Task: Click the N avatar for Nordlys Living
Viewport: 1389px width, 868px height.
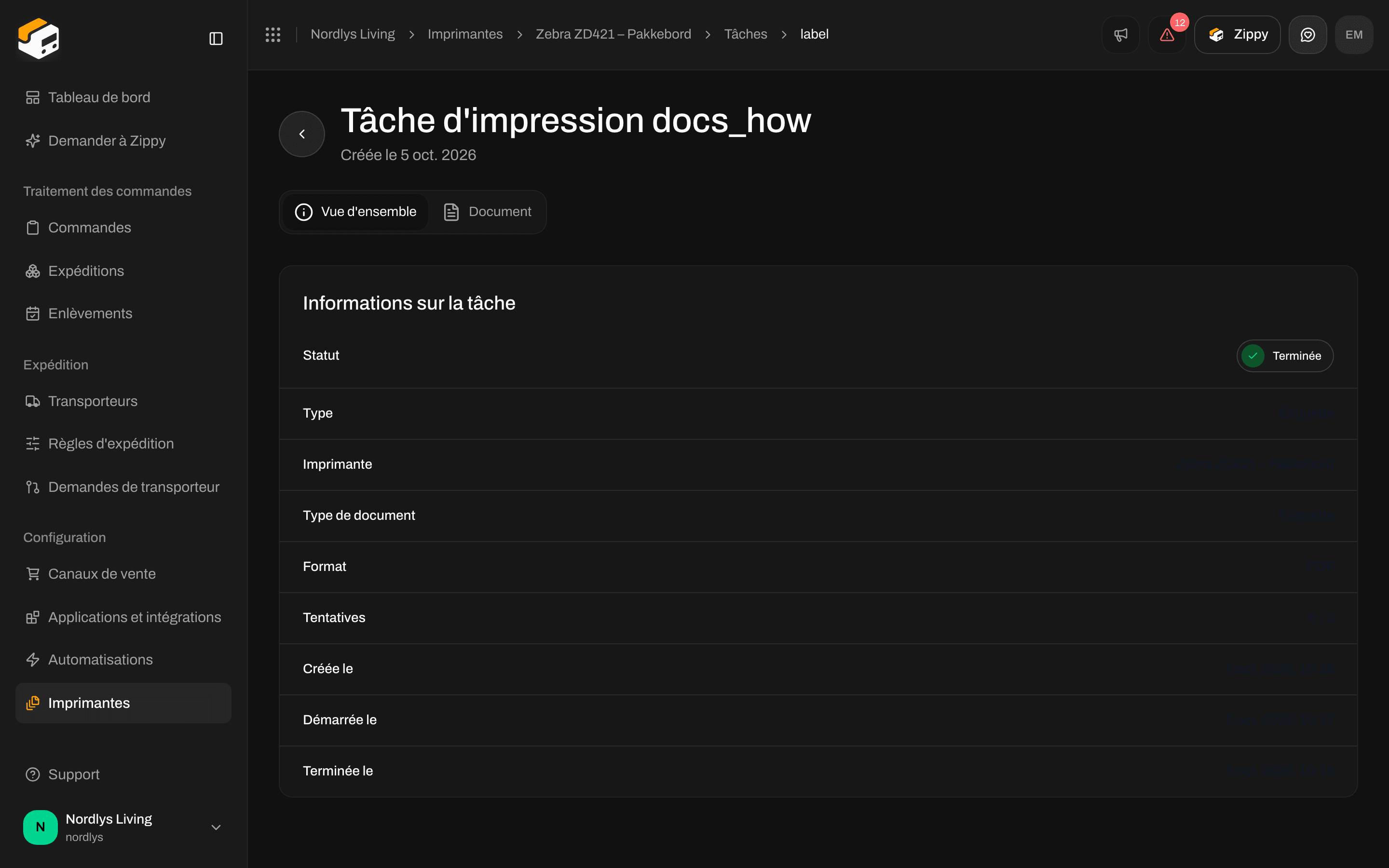Action: pos(40,827)
